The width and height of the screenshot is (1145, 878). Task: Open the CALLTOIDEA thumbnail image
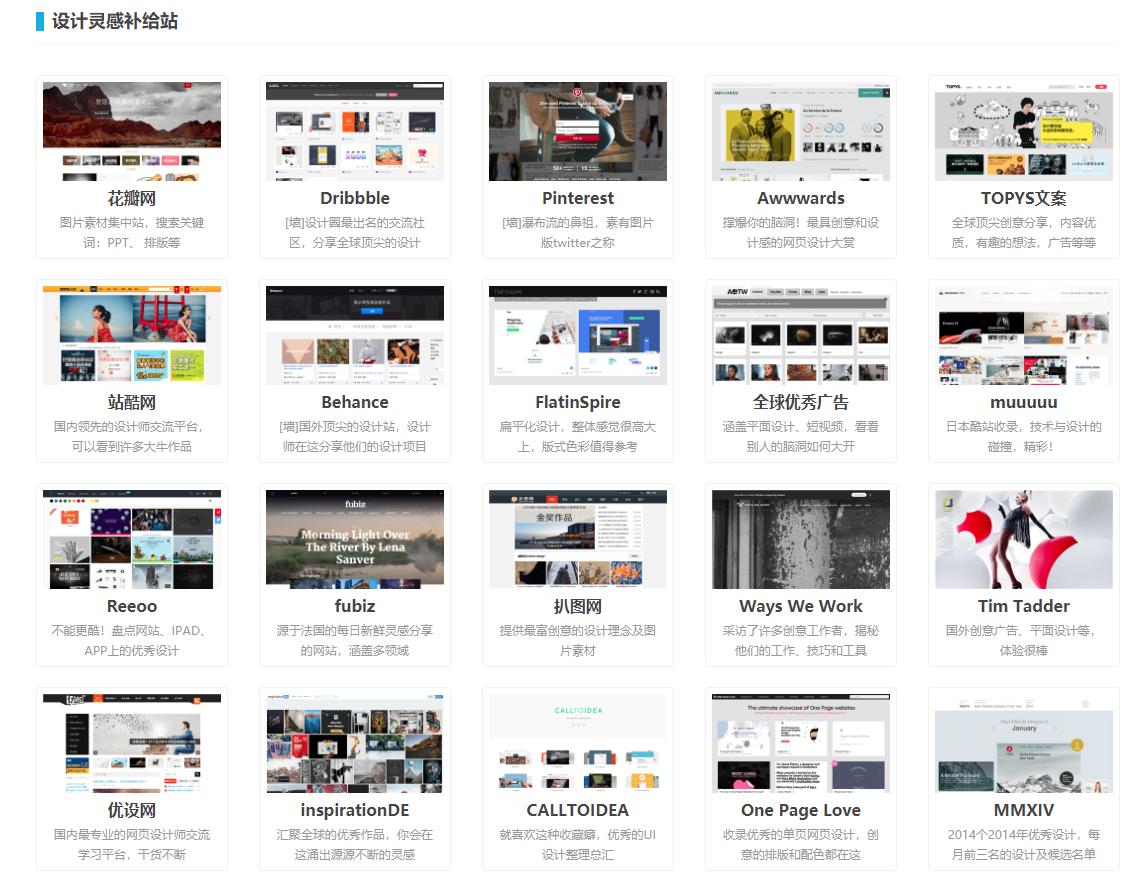point(578,744)
